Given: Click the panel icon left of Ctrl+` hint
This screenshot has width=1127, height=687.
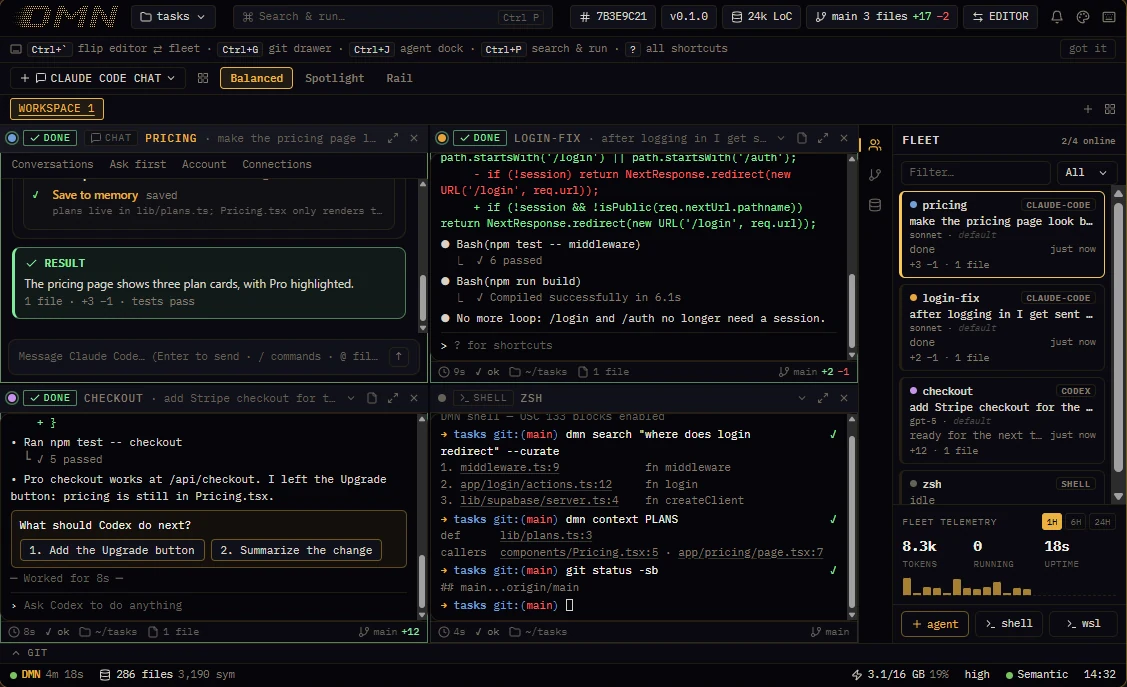Looking at the screenshot, I should coord(16,49).
